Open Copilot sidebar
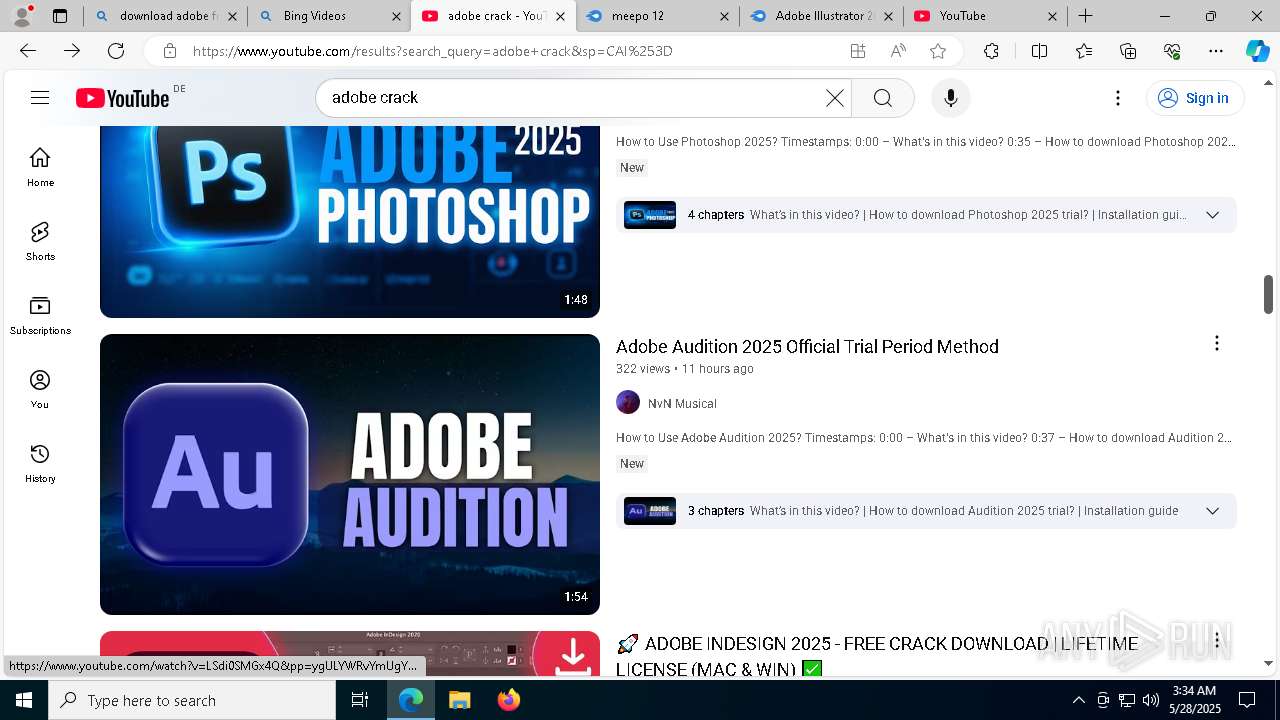The width and height of the screenshot is (1280, 720). coord(1257,51)
